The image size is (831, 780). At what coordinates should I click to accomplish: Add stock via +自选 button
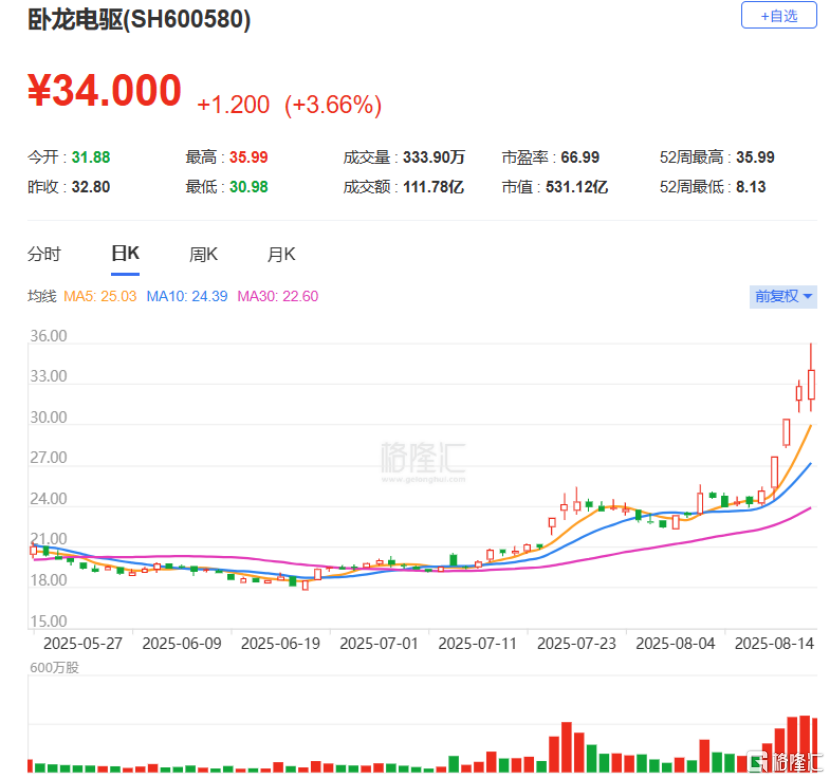tap(778, 15)
